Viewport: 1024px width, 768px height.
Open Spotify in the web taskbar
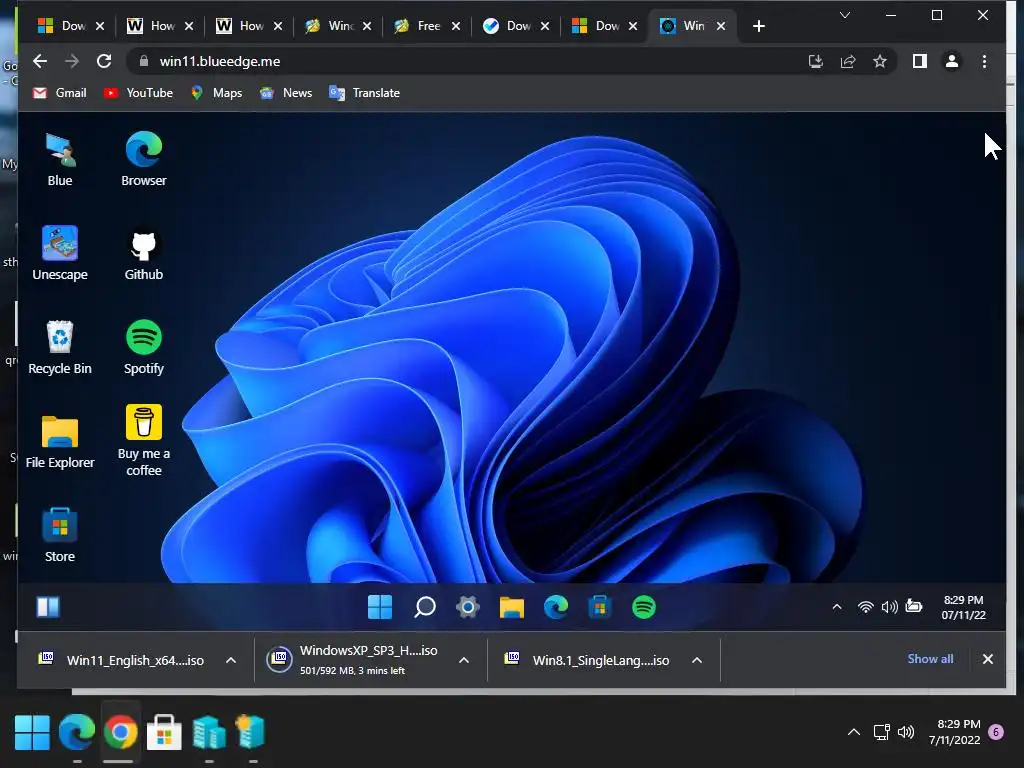[x=644, y=607]
